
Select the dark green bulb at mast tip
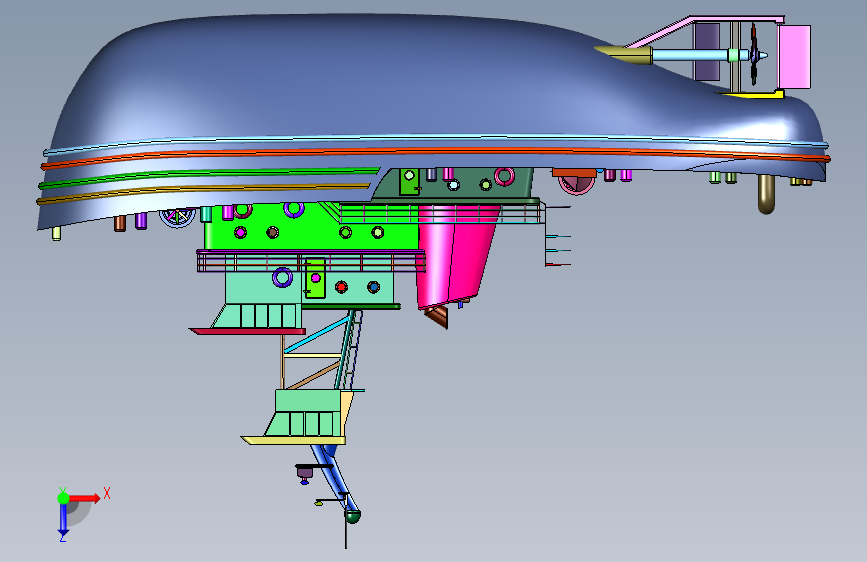coord(352,517)
